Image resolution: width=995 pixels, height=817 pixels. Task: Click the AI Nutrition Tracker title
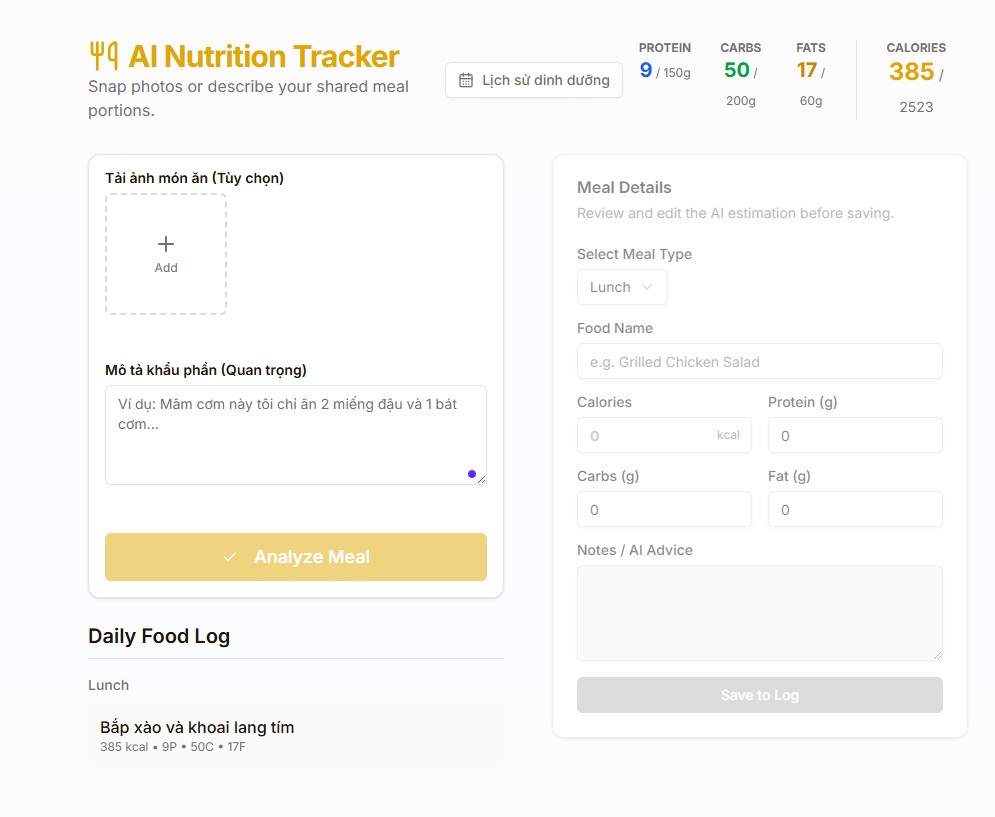click(x=264, y=55)
